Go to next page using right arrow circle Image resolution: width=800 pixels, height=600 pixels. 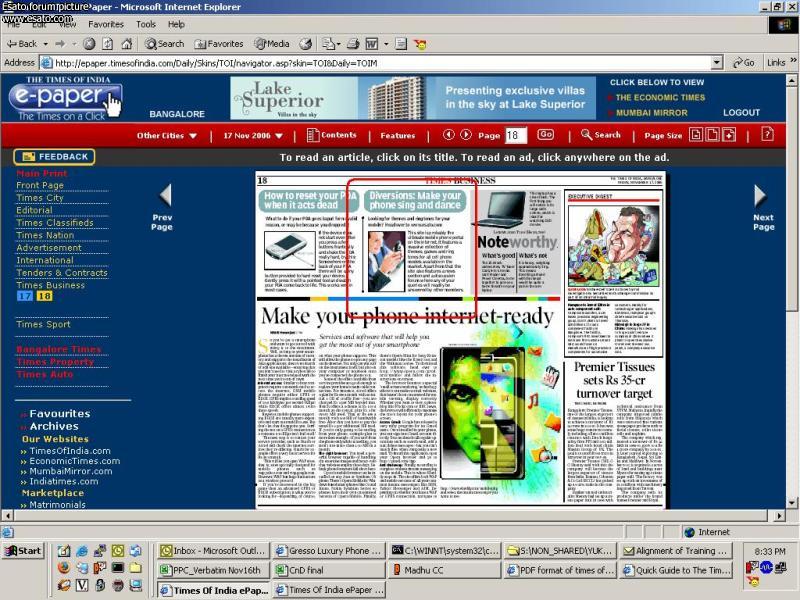pyautogui.click(x=466, y=135)
